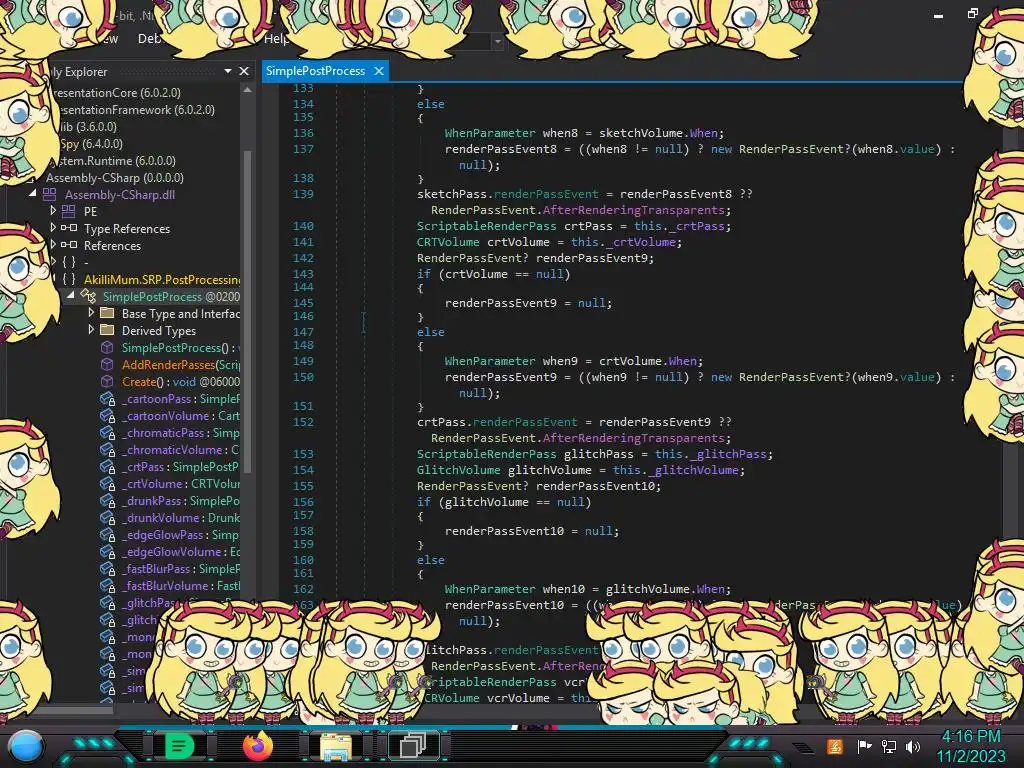The height and width of the screenshot is (768, 1024).
Task: Click the _fastBlurPass field icon
Action: tap(107, 568)
